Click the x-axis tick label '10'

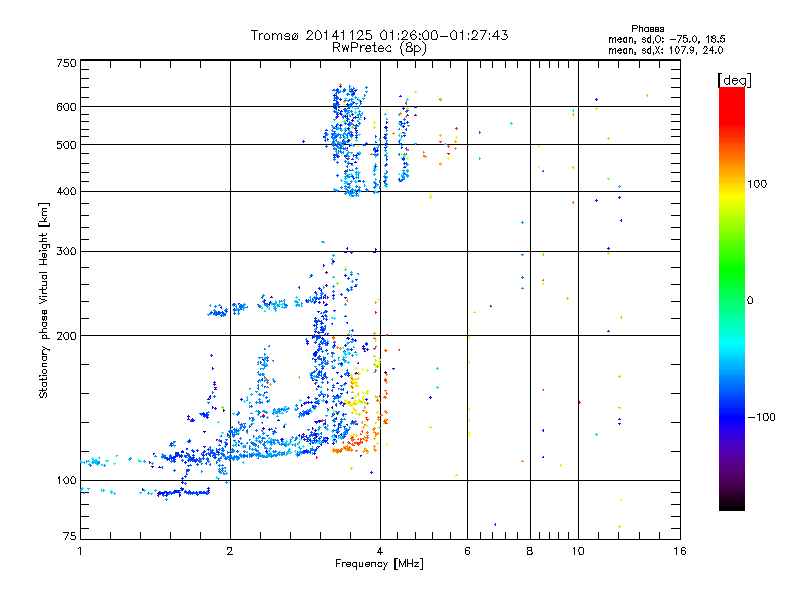pyautogui.click(x=578, y=551)
